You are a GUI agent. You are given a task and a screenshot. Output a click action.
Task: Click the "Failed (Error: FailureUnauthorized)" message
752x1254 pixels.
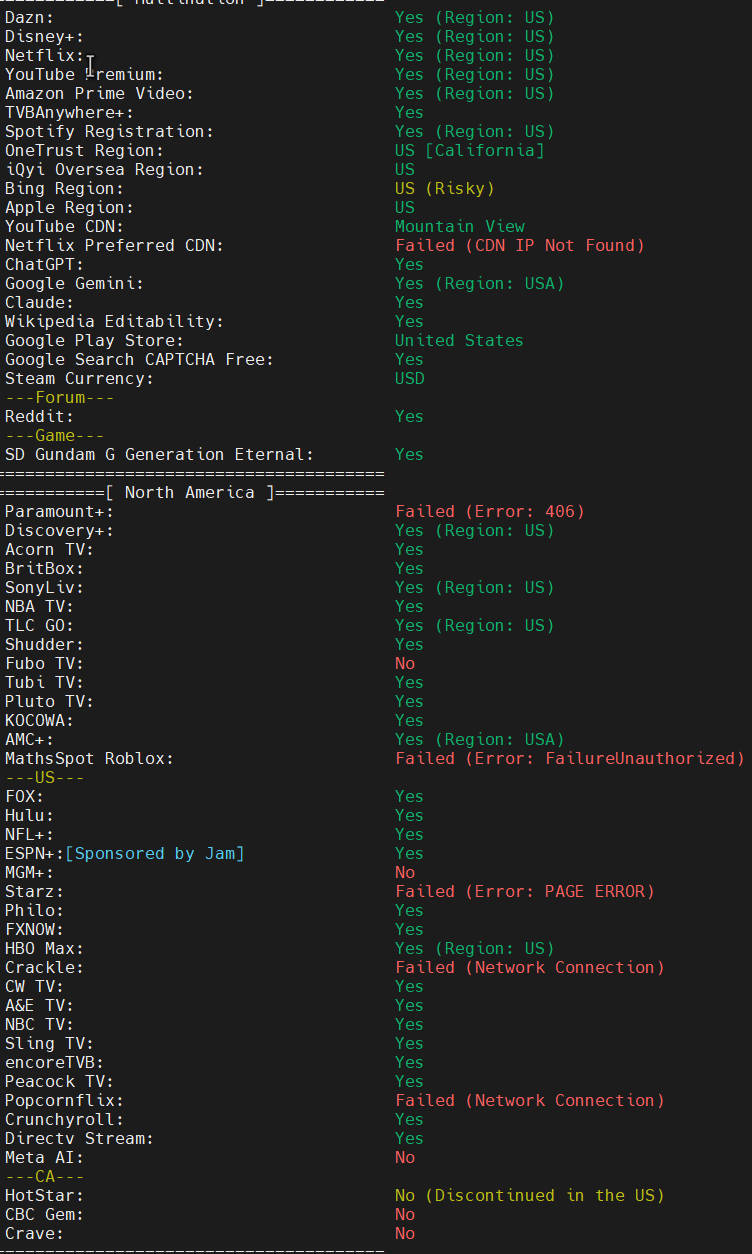pos(569,758)
